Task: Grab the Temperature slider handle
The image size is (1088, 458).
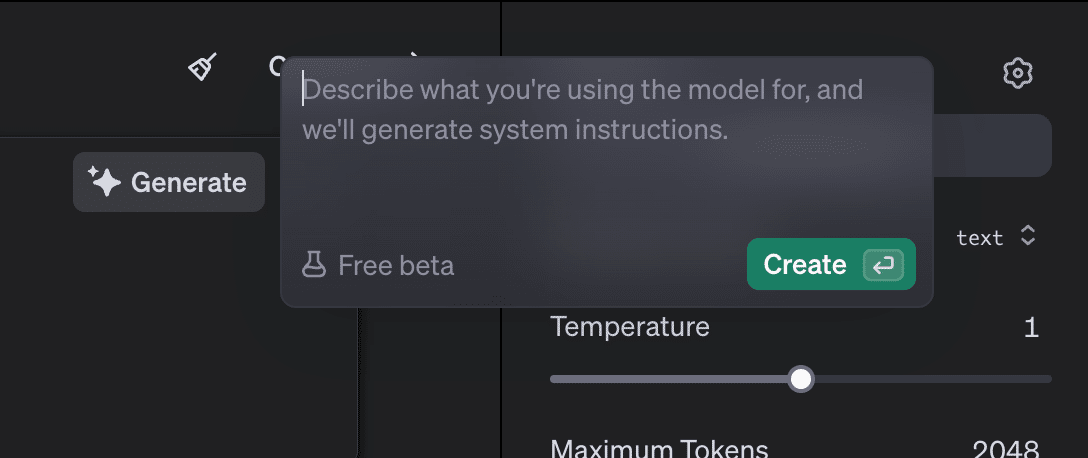Action: coord(801,379)
